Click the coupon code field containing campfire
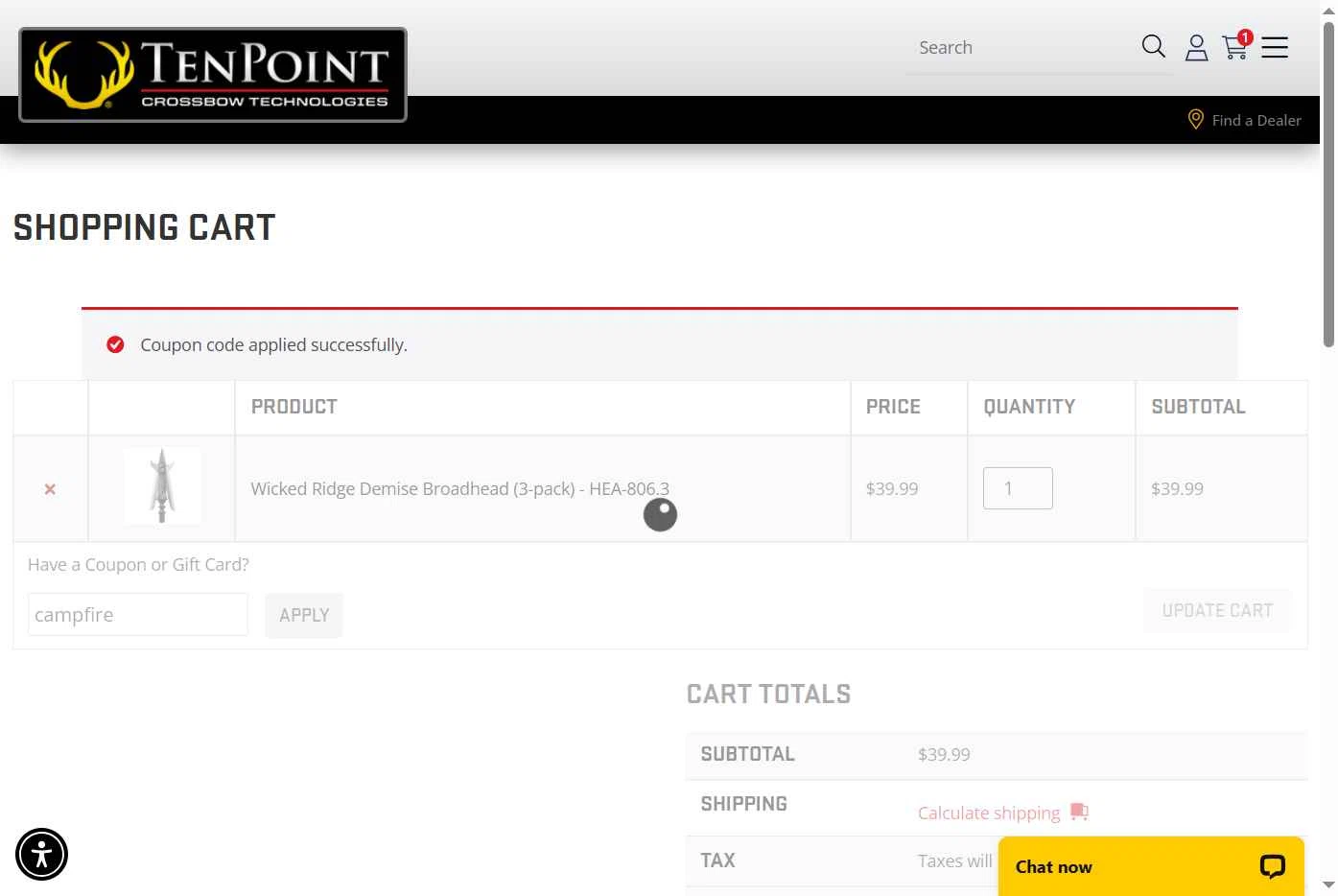 pyautogui.click(x=138, y=614)
